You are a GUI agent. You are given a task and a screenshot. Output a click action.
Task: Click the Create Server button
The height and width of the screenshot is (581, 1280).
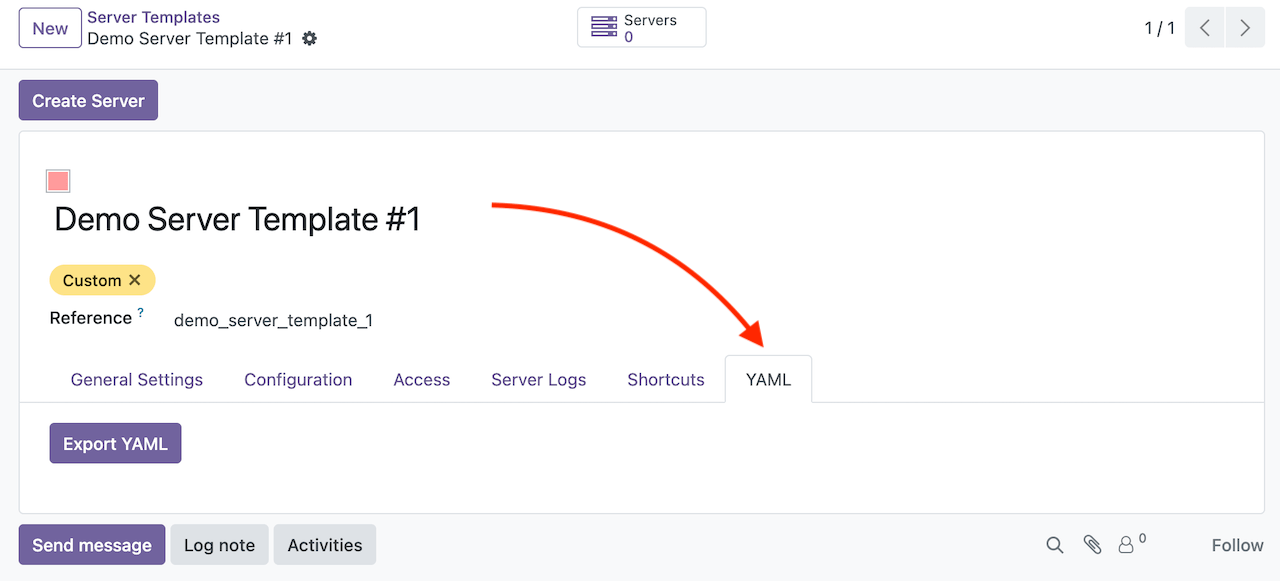point(88,100)
